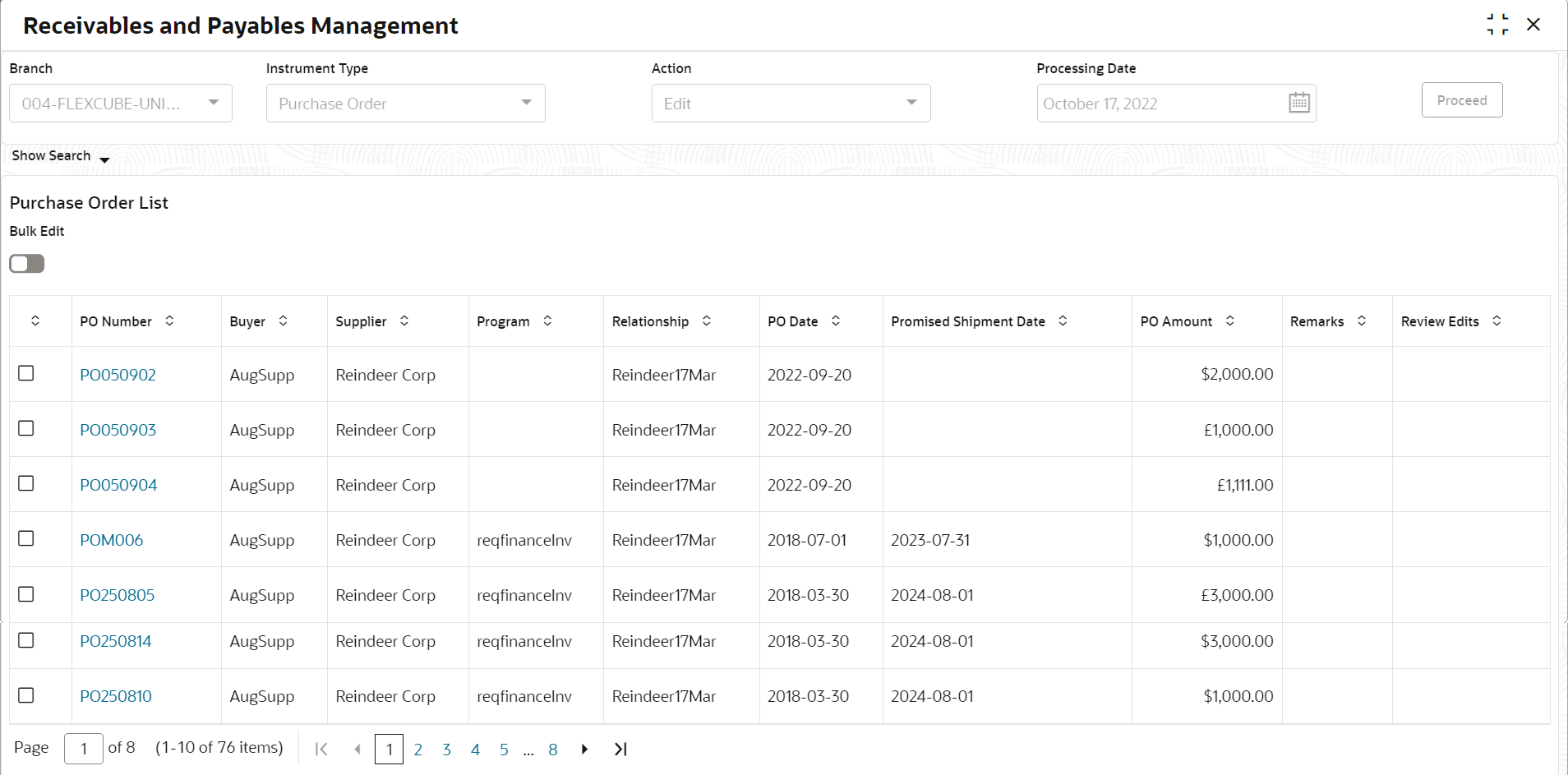Collapse the dialog with the shrink icon
The width and height of the screenshot is (1568, 775).
1497,25
